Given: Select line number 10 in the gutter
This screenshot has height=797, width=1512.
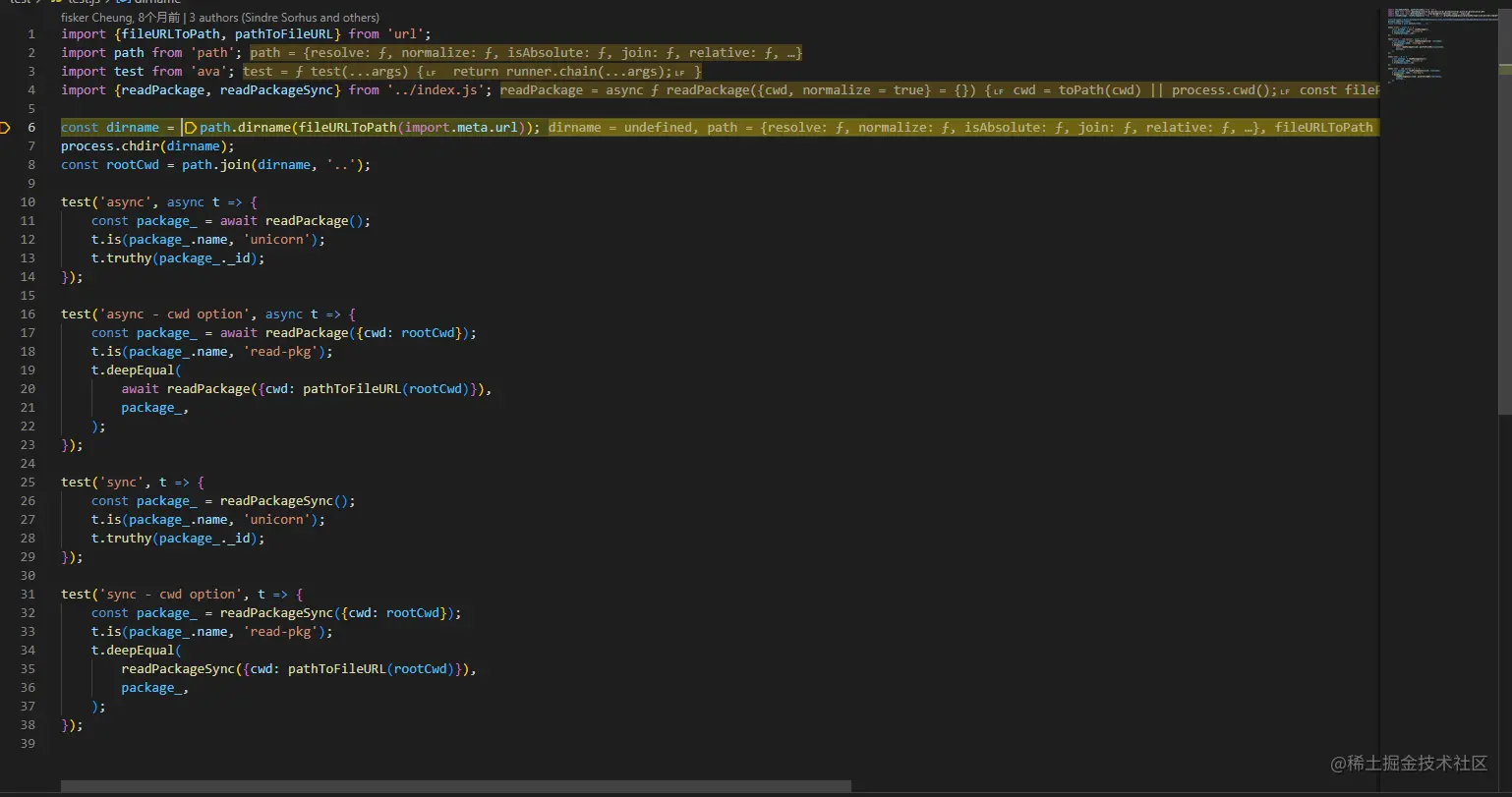Looking at the screenshot, I should [28, 202].
